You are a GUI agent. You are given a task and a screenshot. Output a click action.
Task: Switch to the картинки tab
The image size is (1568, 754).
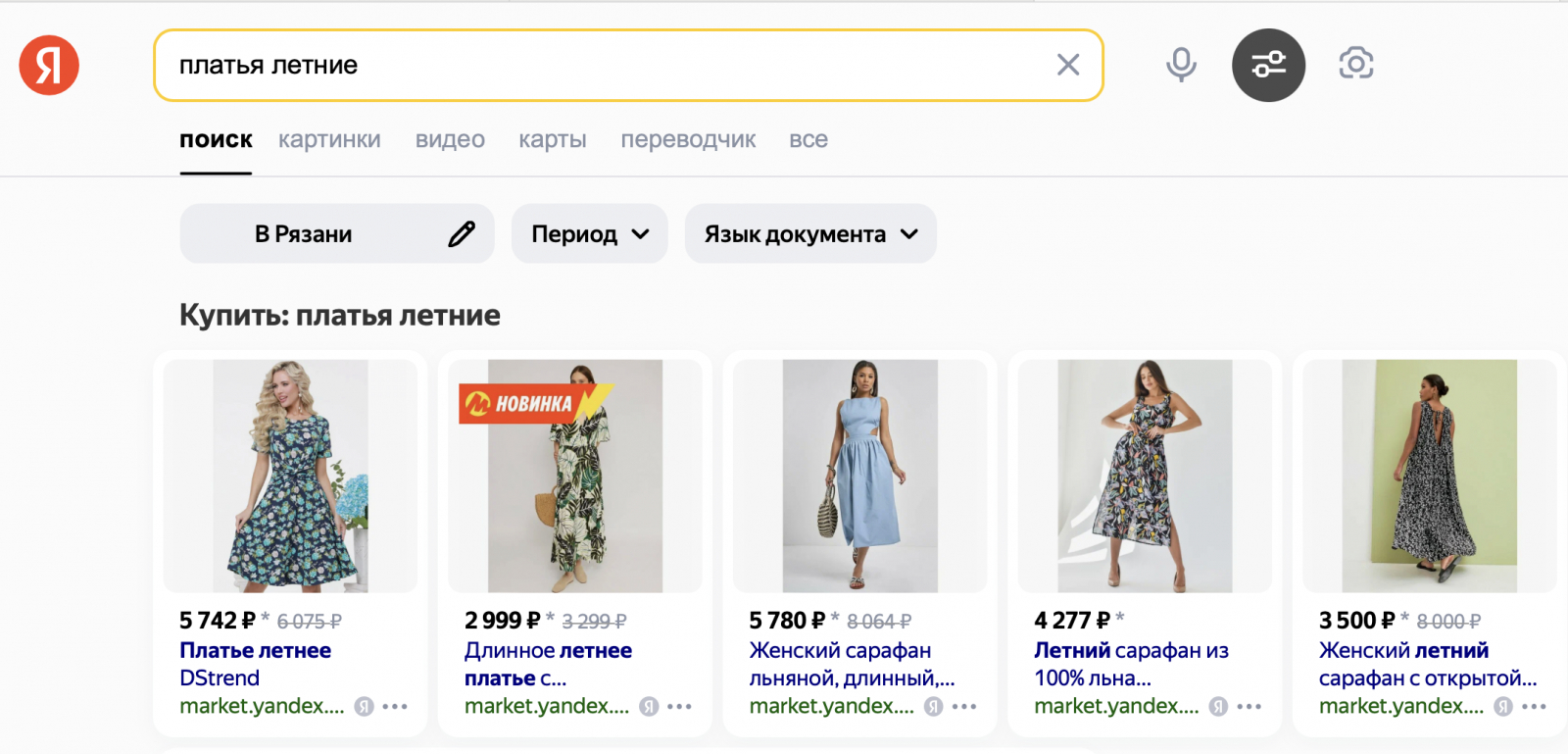click(329, 140)
